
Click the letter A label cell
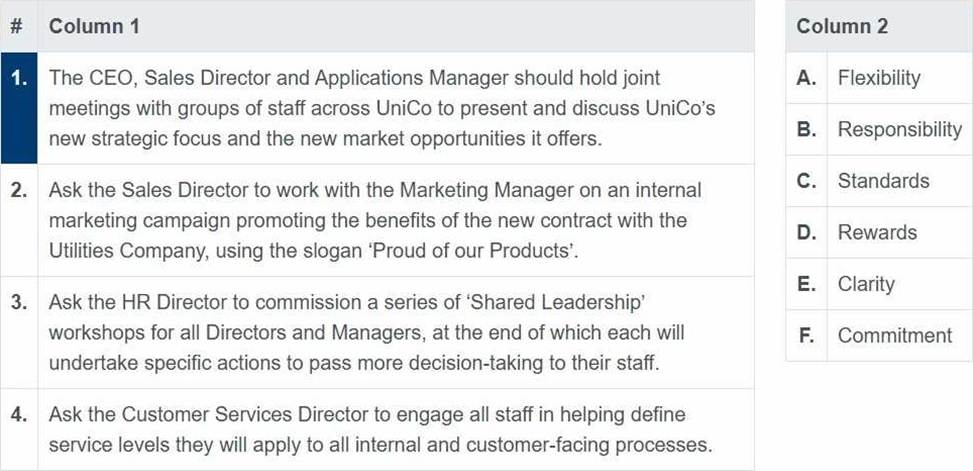[806, 78]
